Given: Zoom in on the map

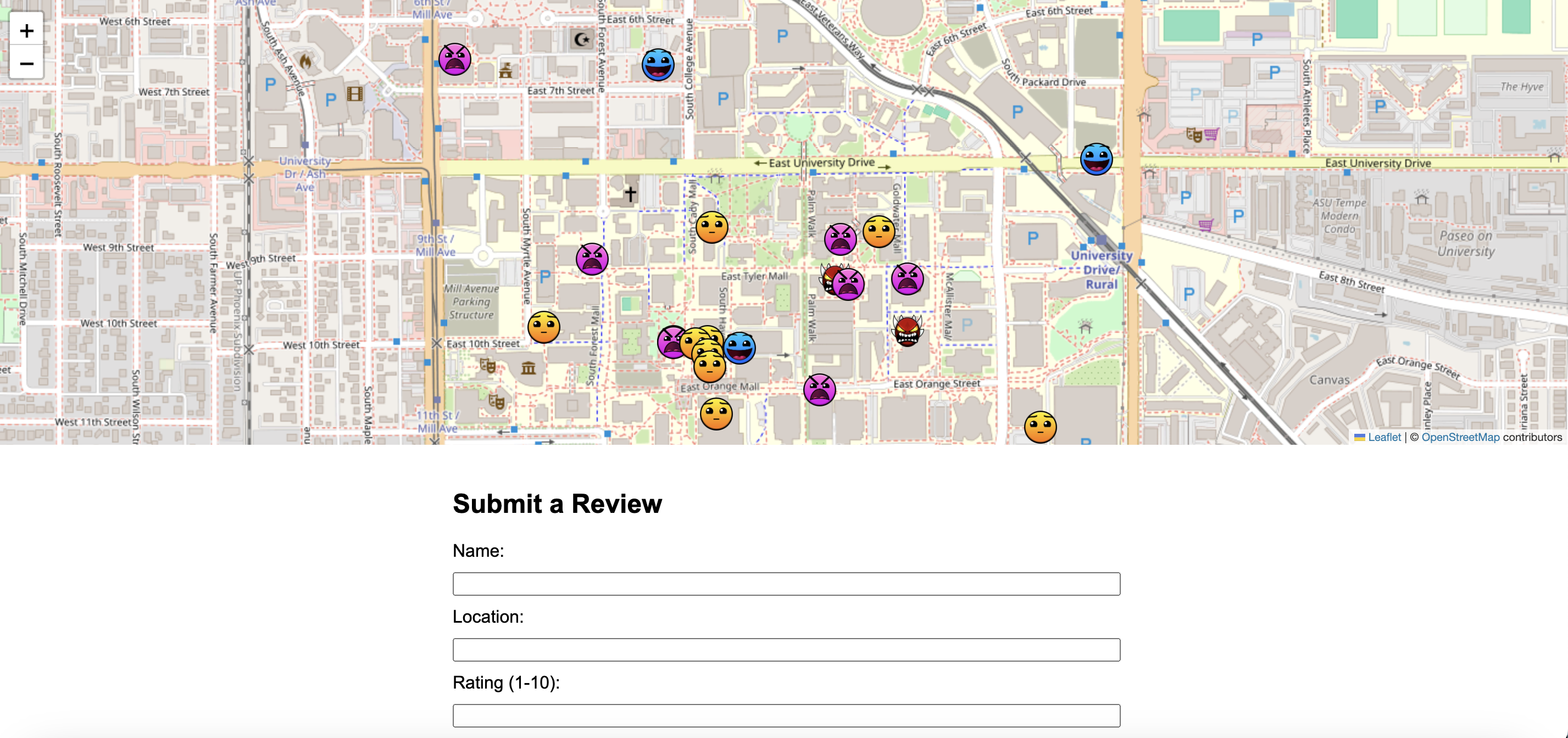Looking at the screenshot, I should click(26, 30).
